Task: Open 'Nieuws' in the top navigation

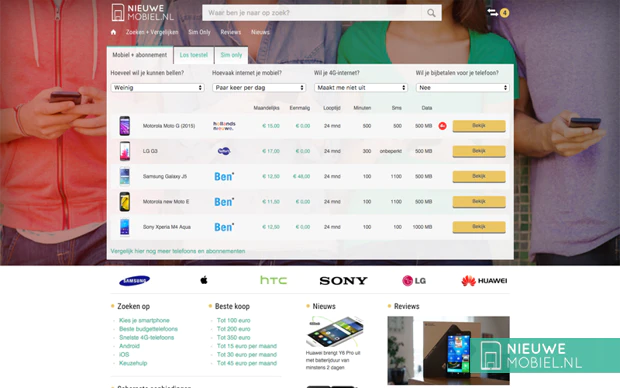Action: tap(260, 32)
